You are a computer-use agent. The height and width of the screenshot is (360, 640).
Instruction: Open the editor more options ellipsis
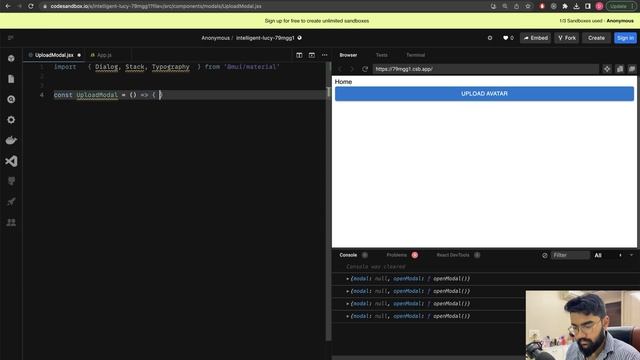tap(324, 55)
